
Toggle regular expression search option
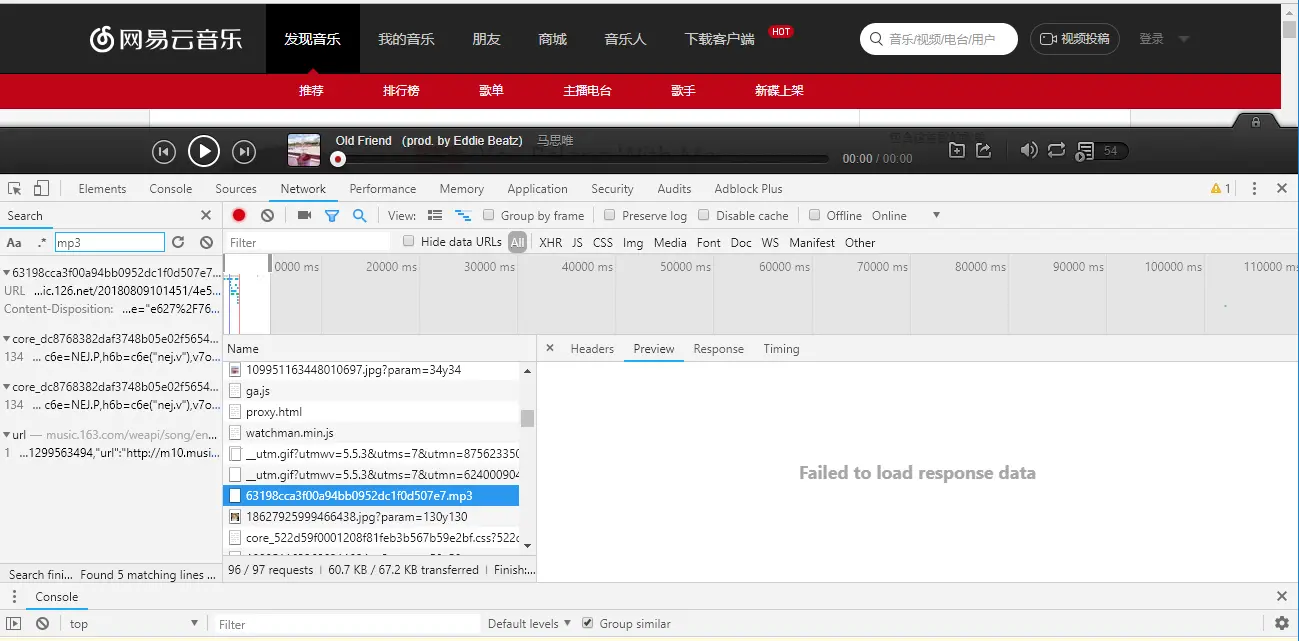click(x=41, y=242)
